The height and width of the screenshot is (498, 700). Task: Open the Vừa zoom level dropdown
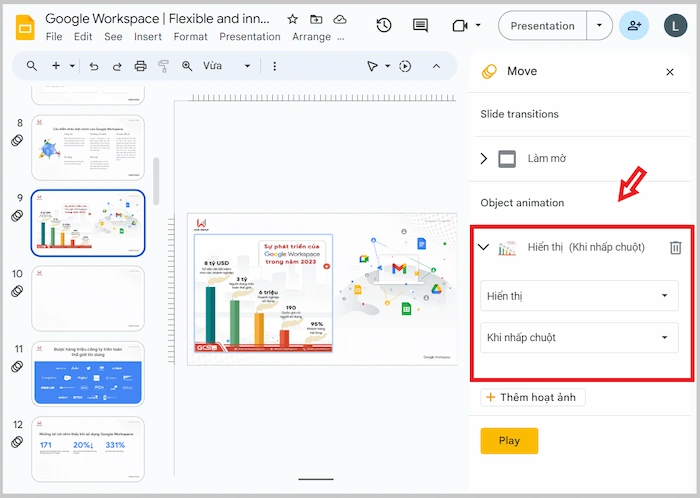pyautogui.click(x=226, y=66)
